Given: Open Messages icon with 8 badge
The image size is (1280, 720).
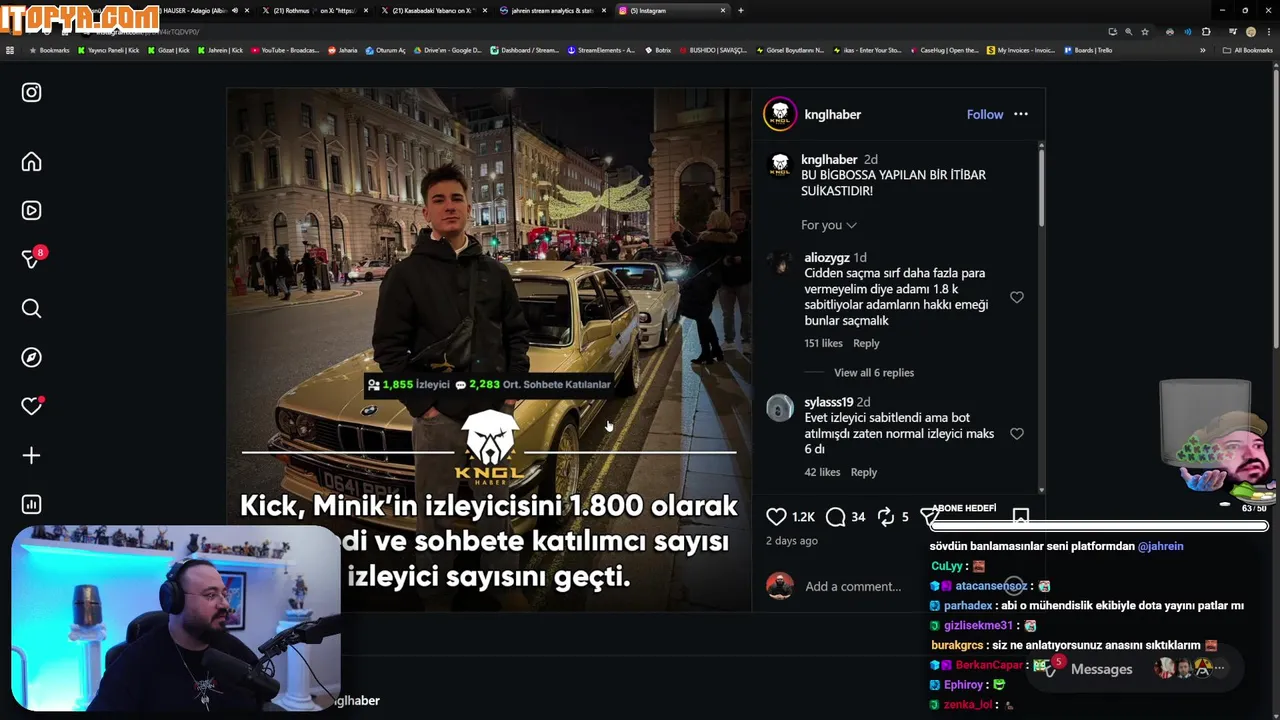Looking at the screenshot, I should pyautogui.click(x=31, y=259).
